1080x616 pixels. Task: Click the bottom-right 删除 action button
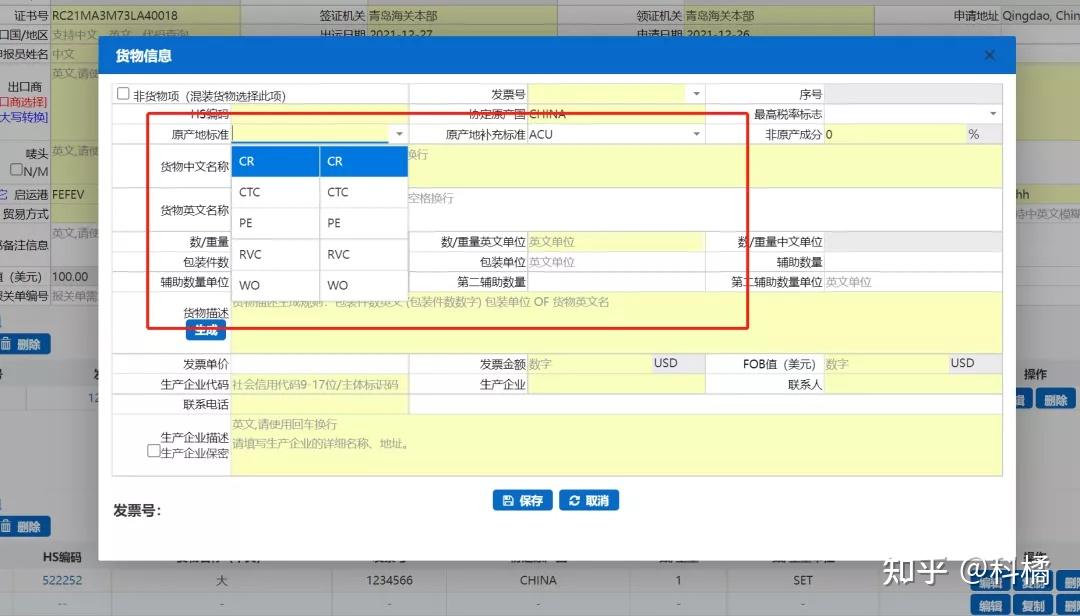(x=1071, y=604)
